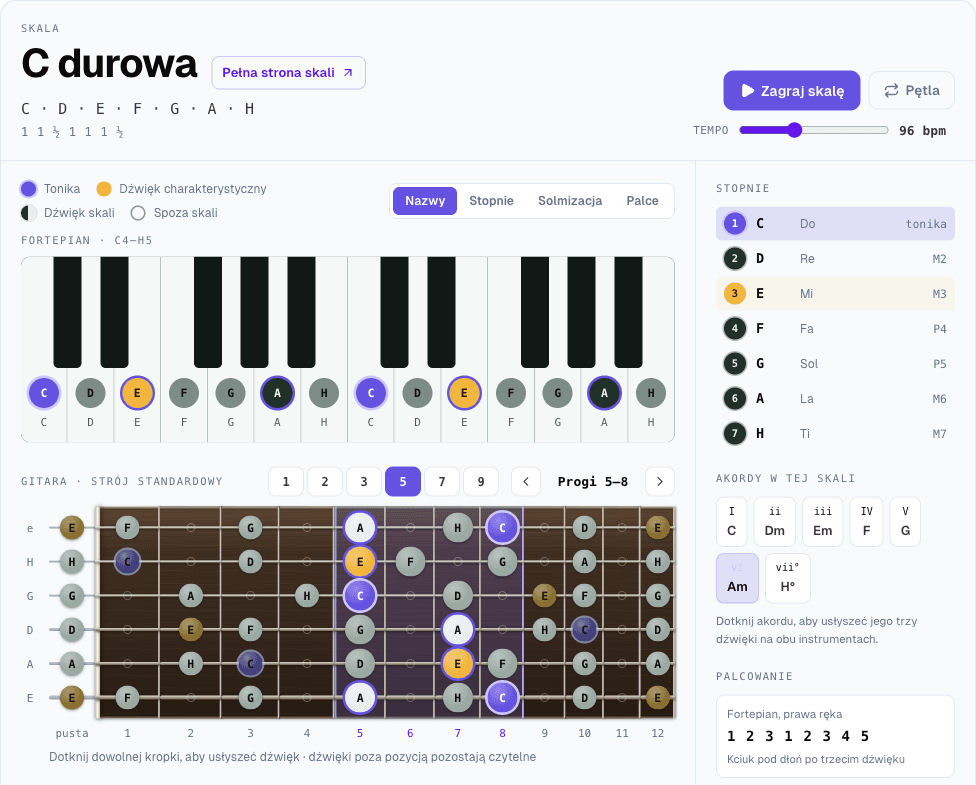The image size is (976, 785).
Task: Toggle the Pętla loop button
Action: coord(911,90)
